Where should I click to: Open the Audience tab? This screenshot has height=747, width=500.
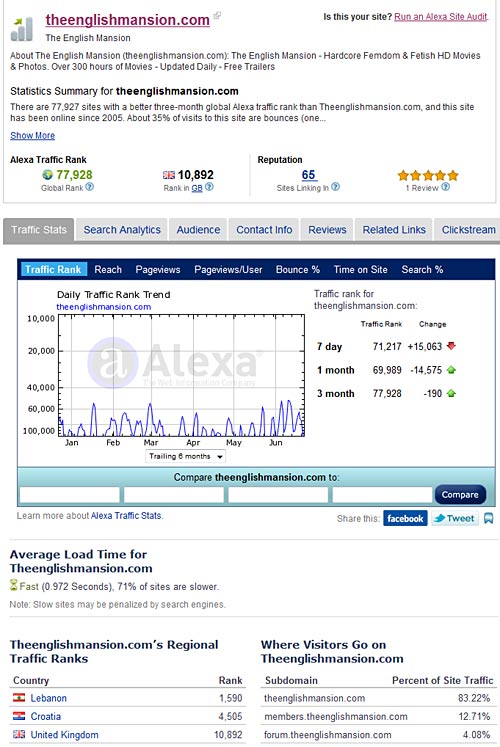(198, 230)
